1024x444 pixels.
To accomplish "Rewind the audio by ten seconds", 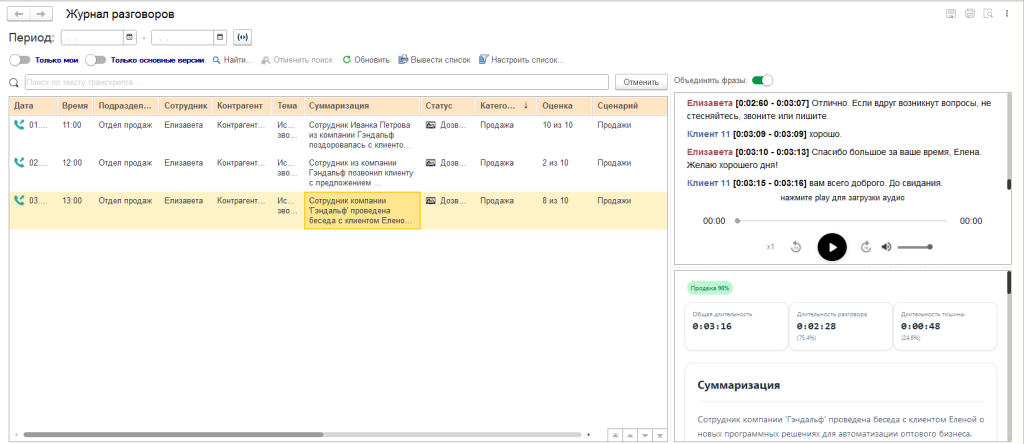I will click(x=796, y=247).
